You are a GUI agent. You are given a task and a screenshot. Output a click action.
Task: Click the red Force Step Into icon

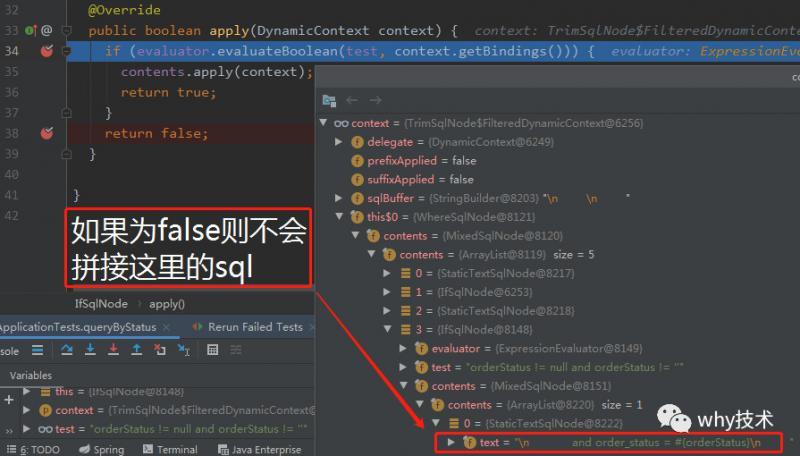click(113, 349)
